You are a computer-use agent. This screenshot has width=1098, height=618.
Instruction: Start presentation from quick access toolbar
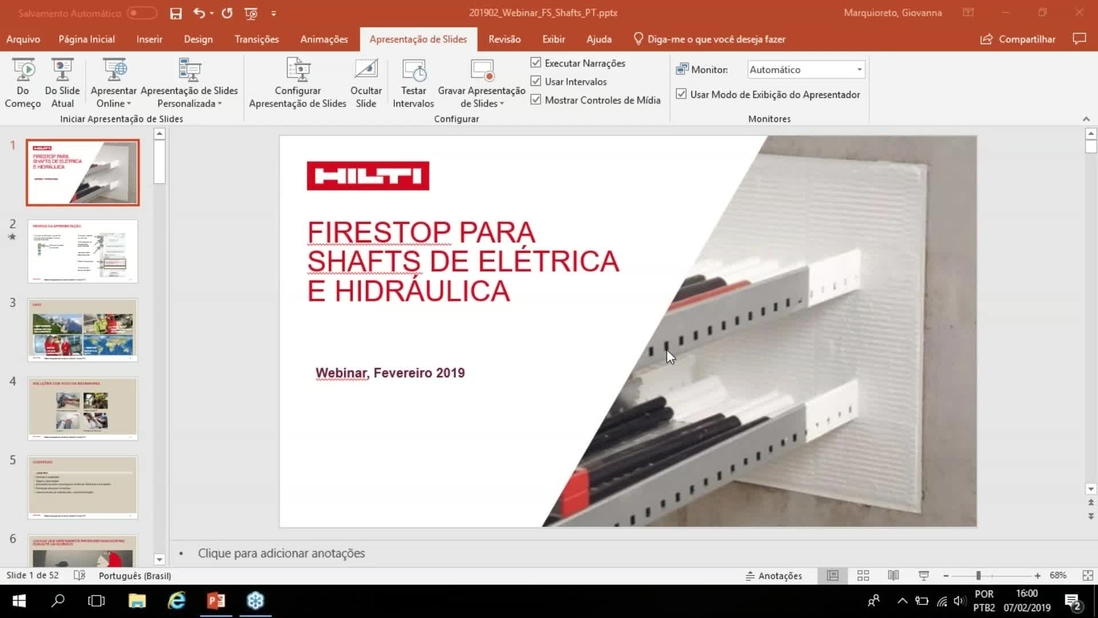251,13
